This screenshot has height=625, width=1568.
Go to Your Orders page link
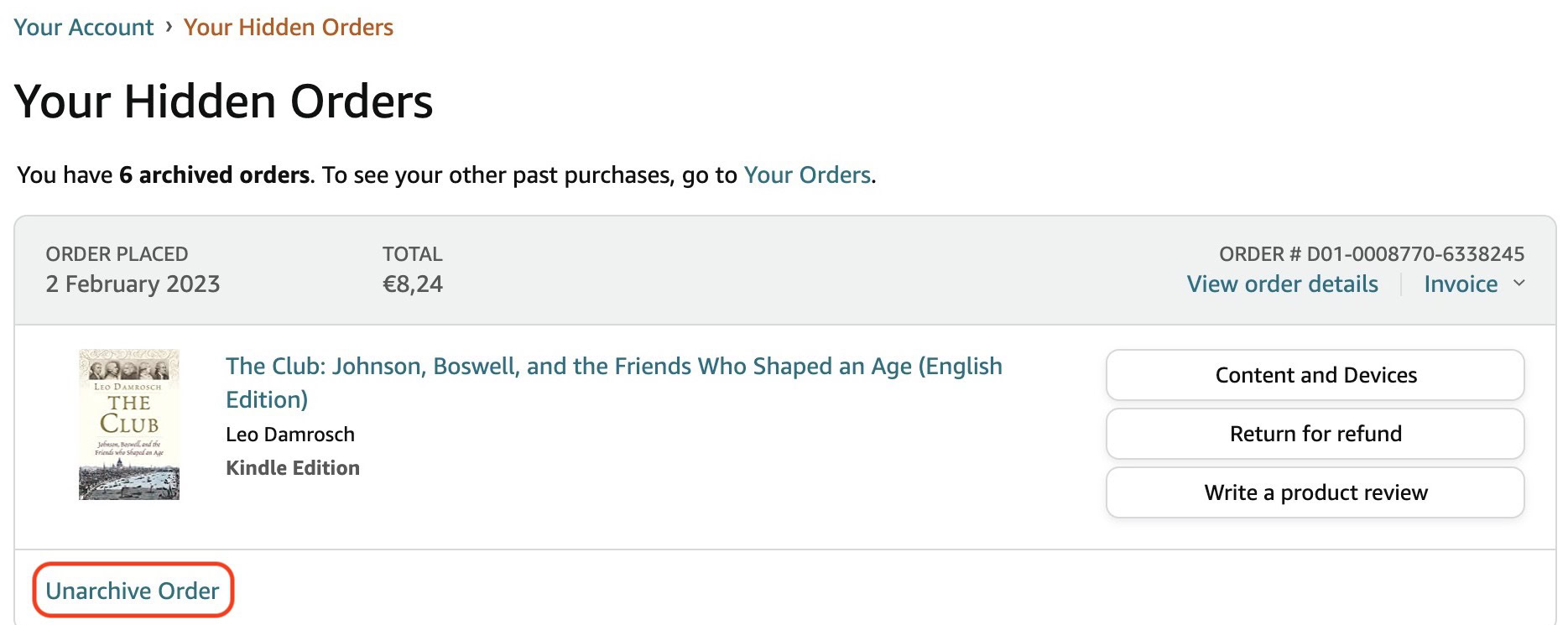(x=807, y=175)
